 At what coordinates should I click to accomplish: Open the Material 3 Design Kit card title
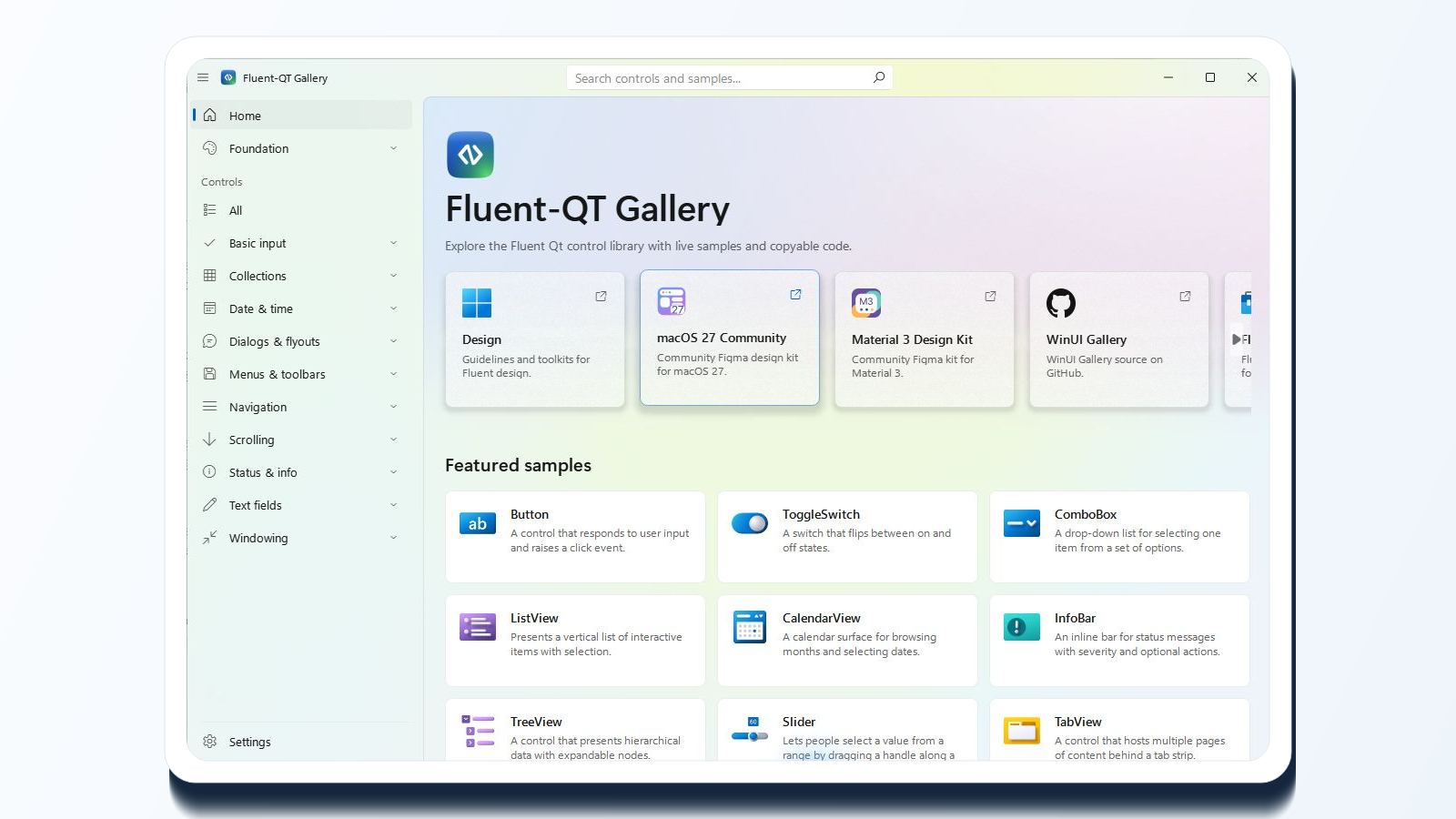[x=912, y=339]
